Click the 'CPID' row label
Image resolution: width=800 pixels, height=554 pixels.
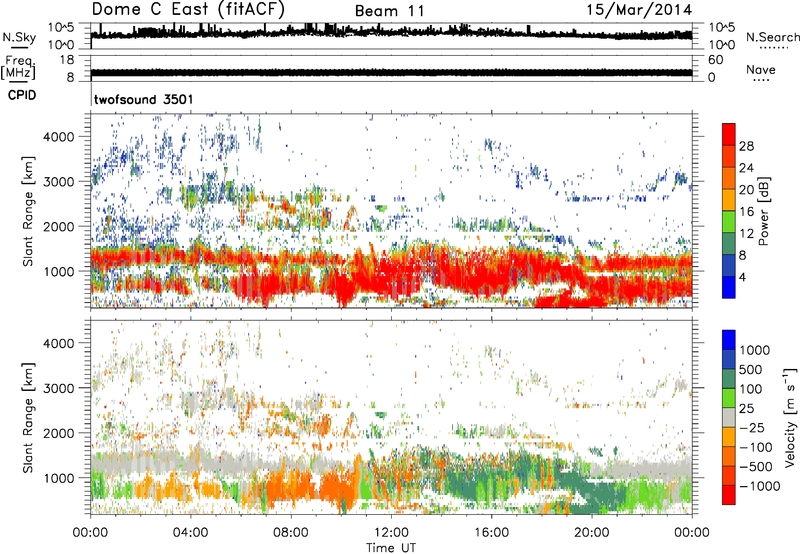click(22, 95)
